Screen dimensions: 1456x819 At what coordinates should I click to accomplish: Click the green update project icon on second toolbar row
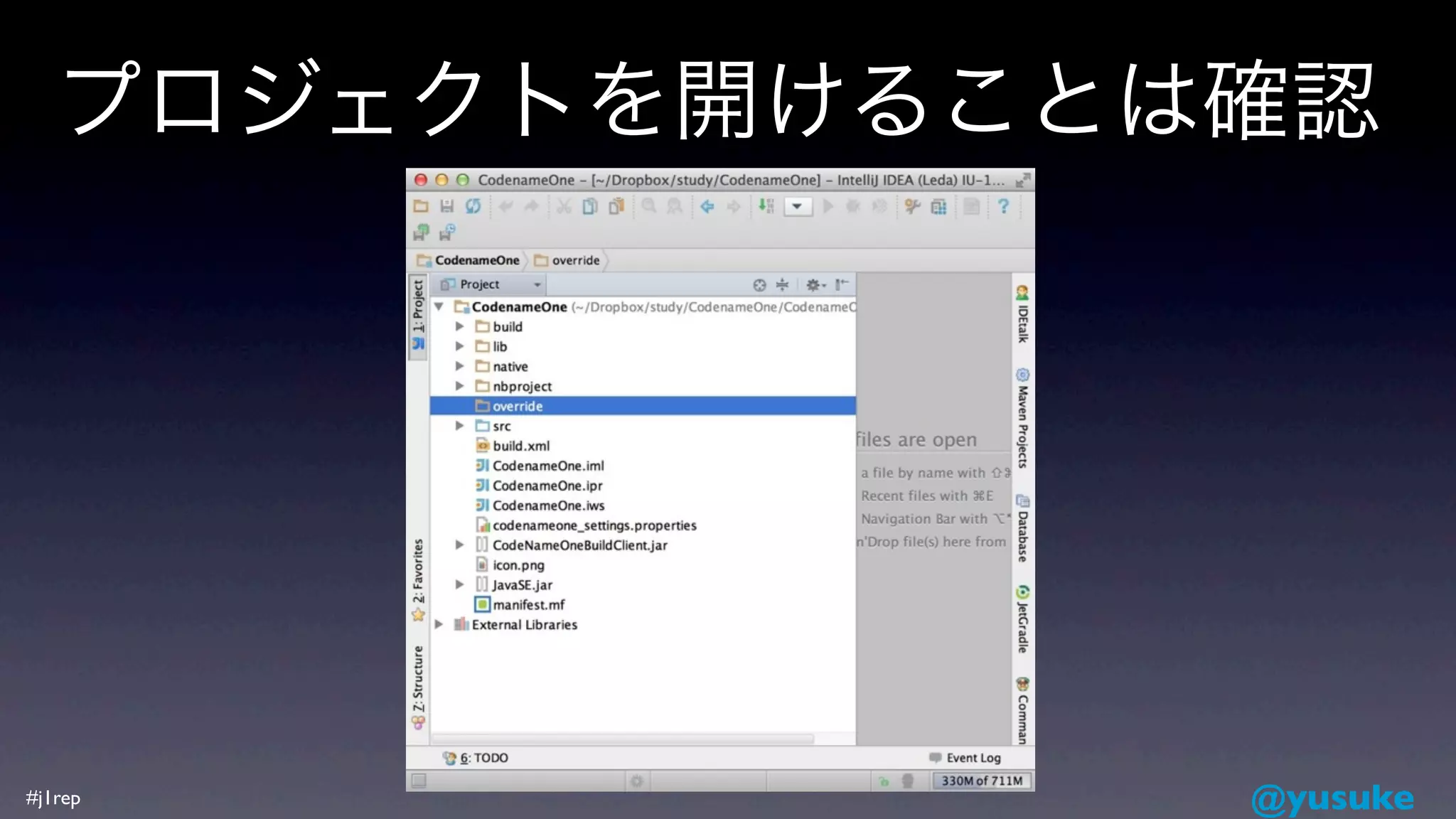421,232
